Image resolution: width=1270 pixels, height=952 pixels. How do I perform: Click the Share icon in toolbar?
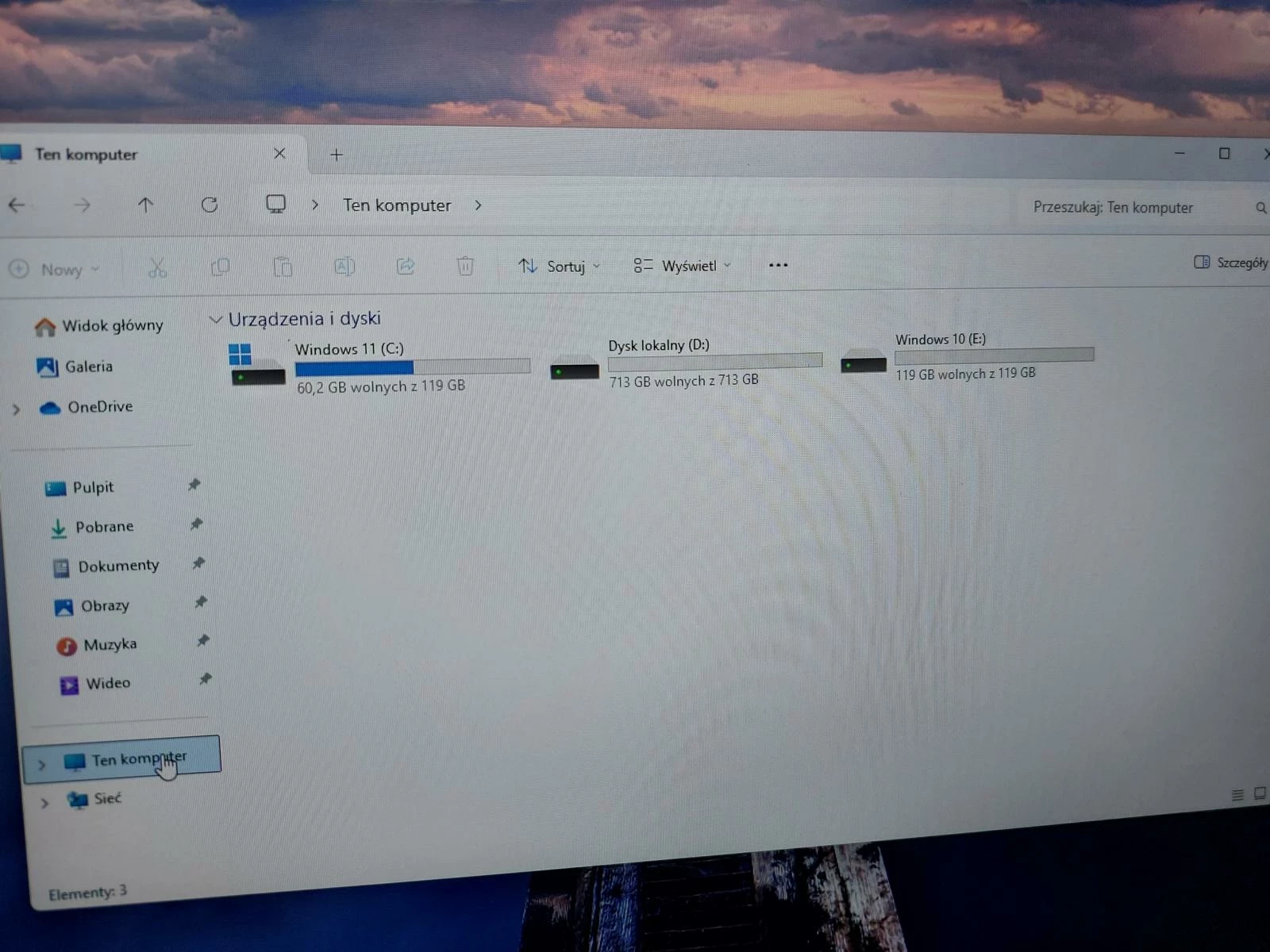[x=406, y=267]
